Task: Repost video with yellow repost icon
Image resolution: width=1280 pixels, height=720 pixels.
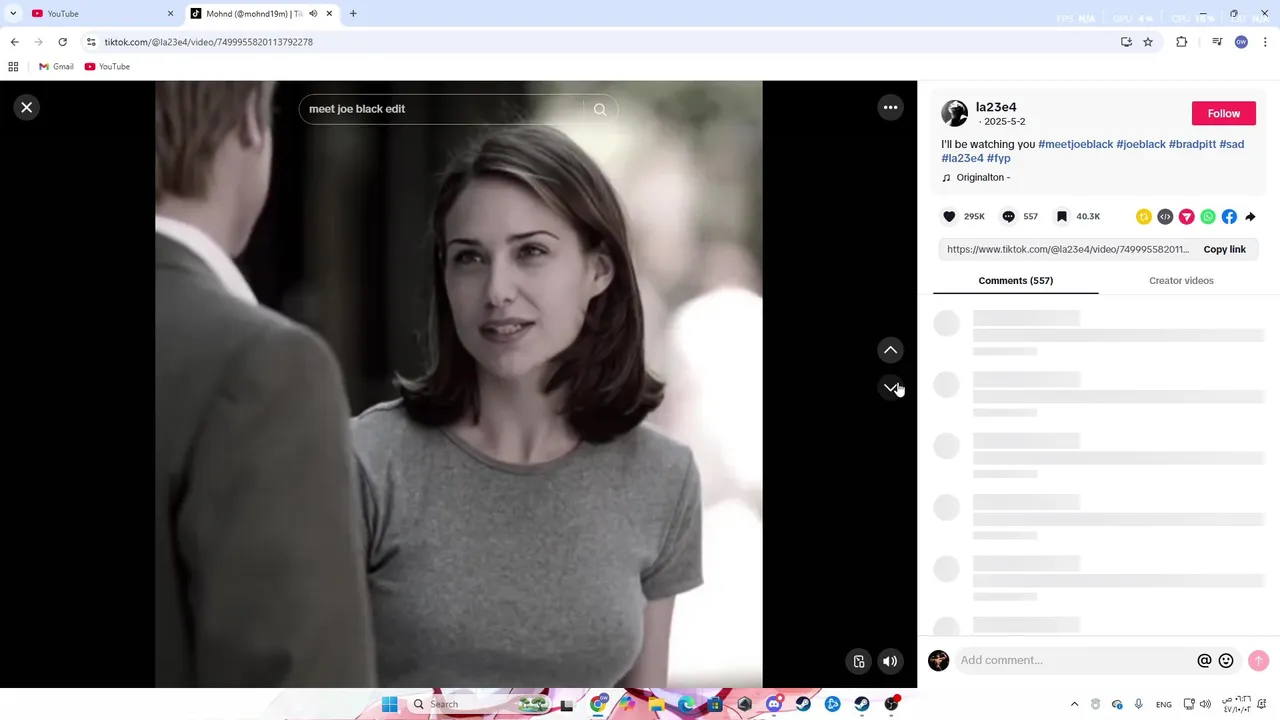Action: pos(1144,216)
